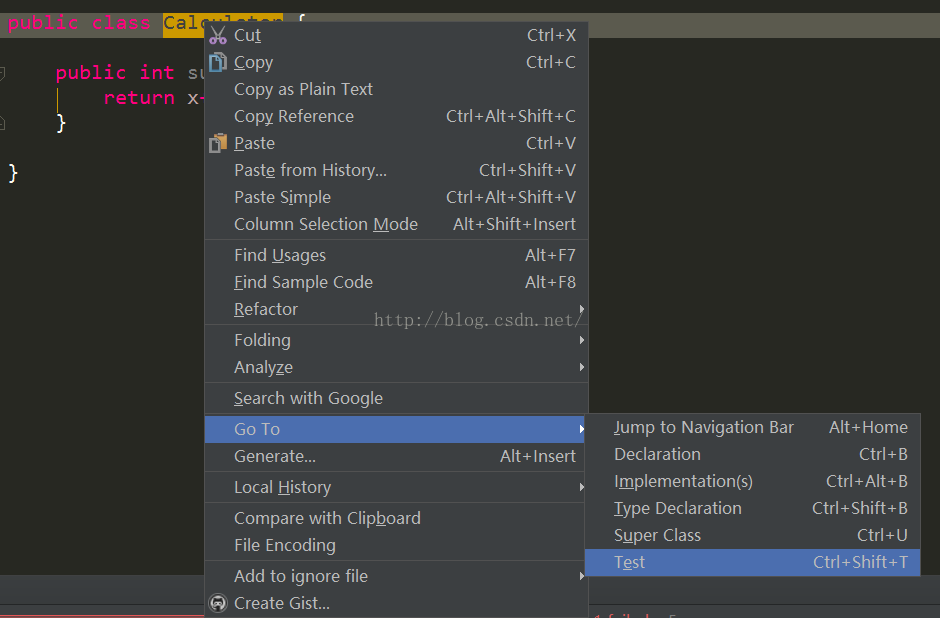The image size is (940, 618).
Task: Click the clipboard icon beside Paste
Action: point(218,143)
